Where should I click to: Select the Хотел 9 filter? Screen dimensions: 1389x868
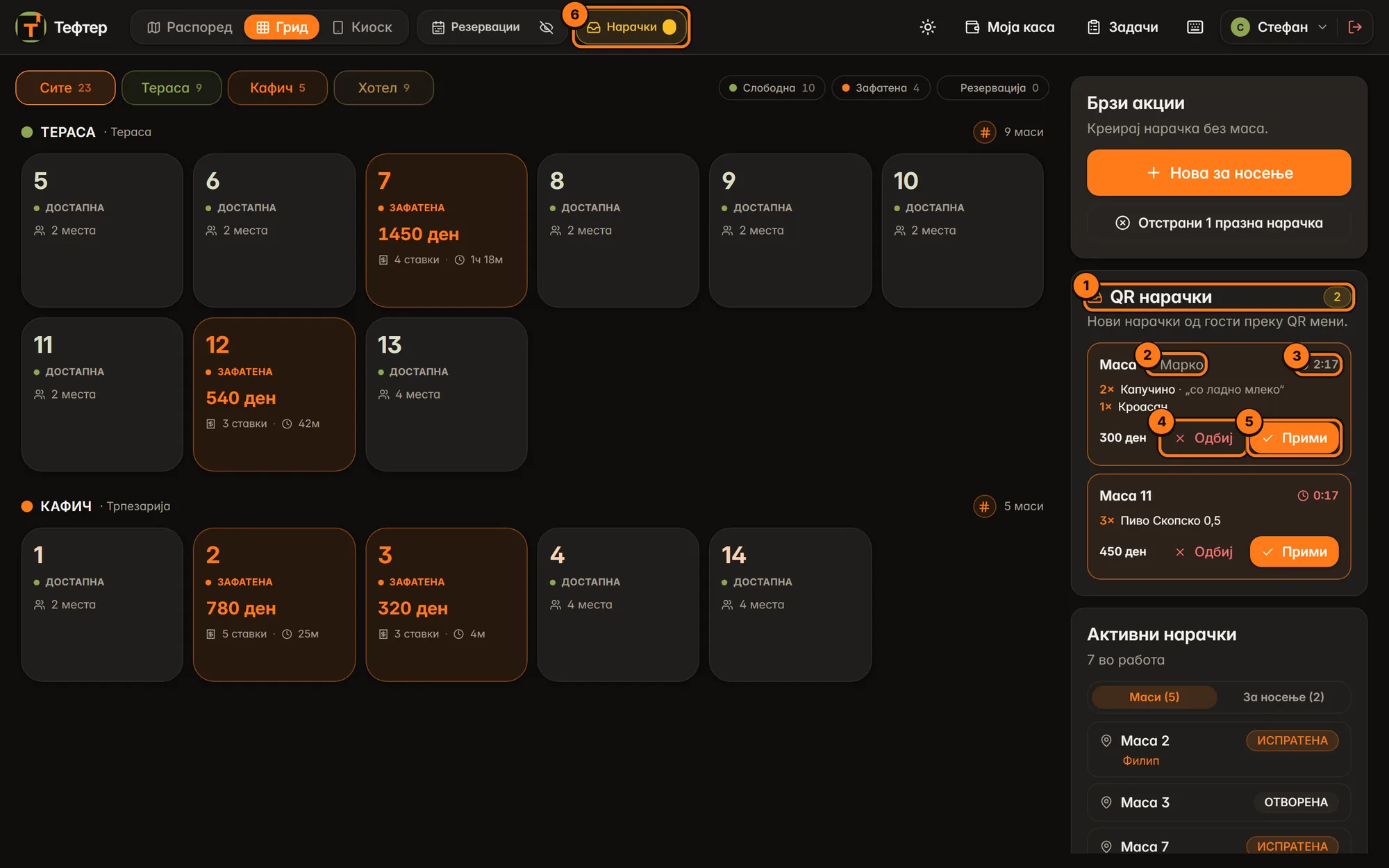[x=383, y=87]
